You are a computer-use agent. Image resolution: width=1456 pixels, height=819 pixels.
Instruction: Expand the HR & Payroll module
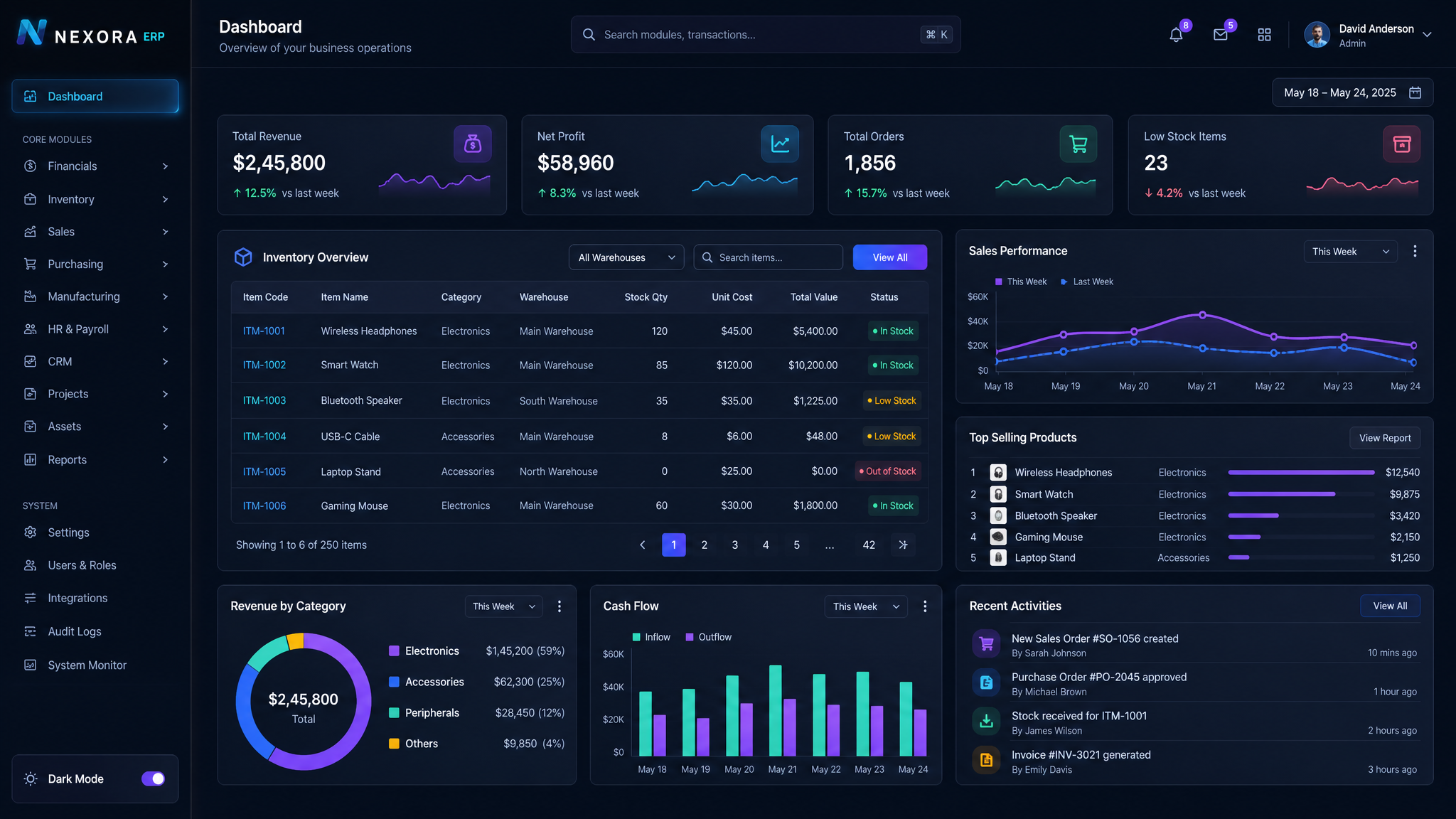point(95,329)
